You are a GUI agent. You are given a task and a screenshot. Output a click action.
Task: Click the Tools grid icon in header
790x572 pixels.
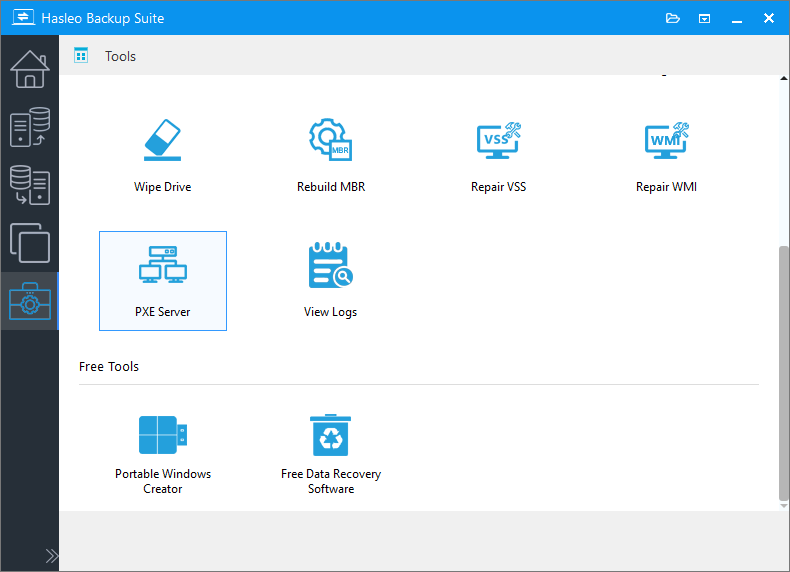point(81,55)
